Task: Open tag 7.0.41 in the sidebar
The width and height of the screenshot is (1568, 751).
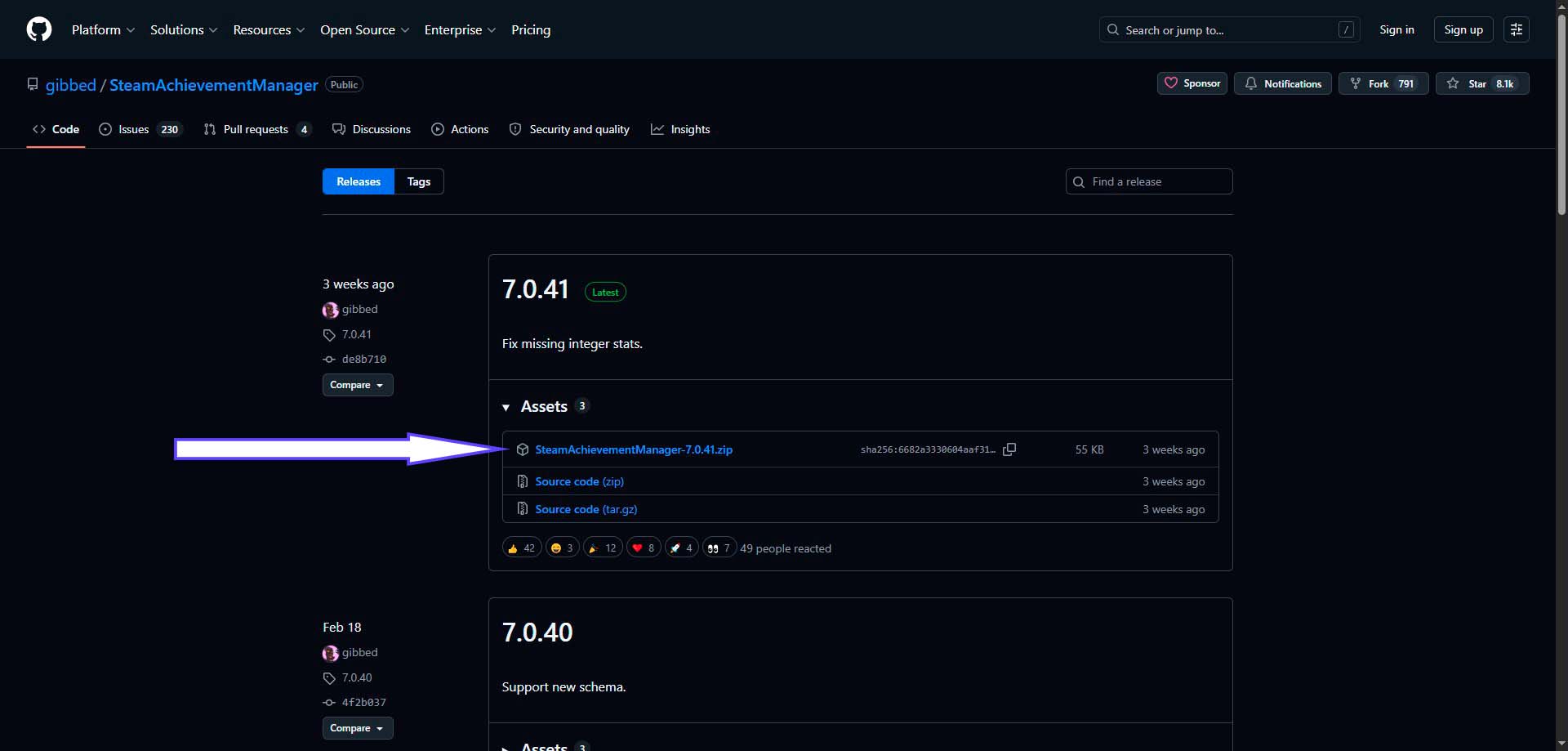Action: pyautogui.click(x=356, y=334)
